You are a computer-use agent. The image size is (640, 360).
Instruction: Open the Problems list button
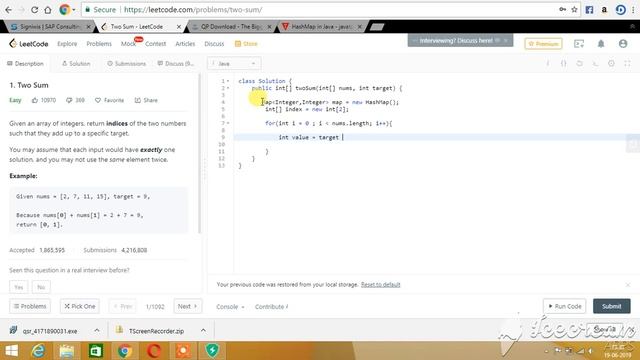pyautogui.click(x=30, y=306)
